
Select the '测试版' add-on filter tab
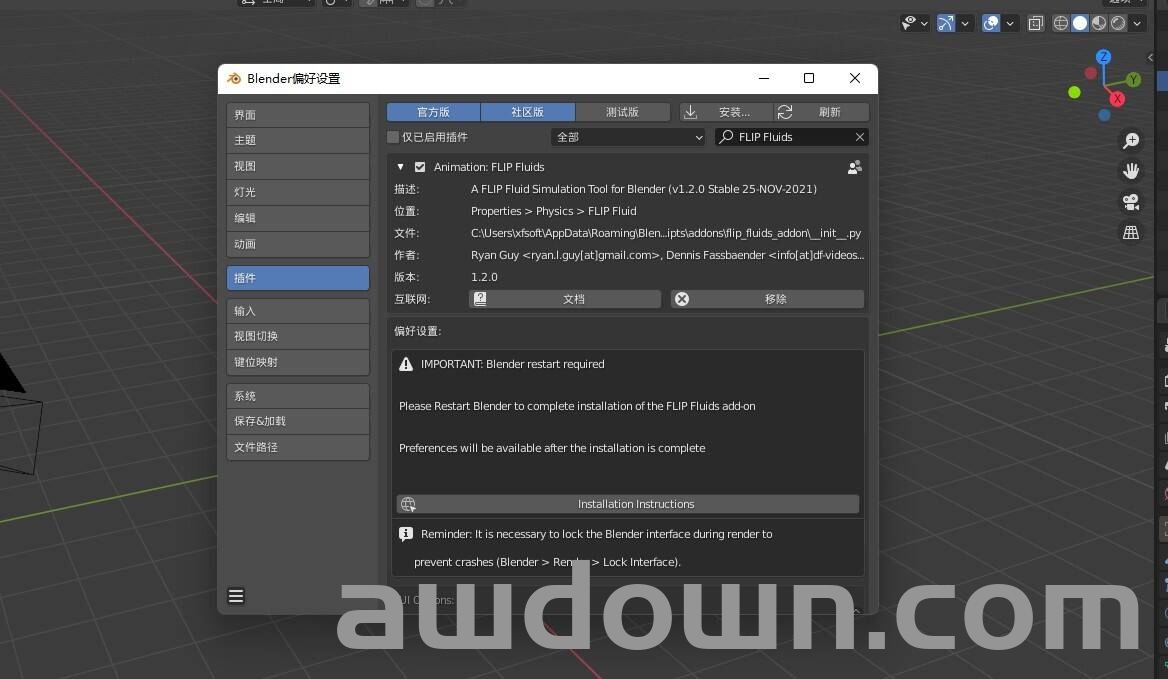tap(622, 112)
